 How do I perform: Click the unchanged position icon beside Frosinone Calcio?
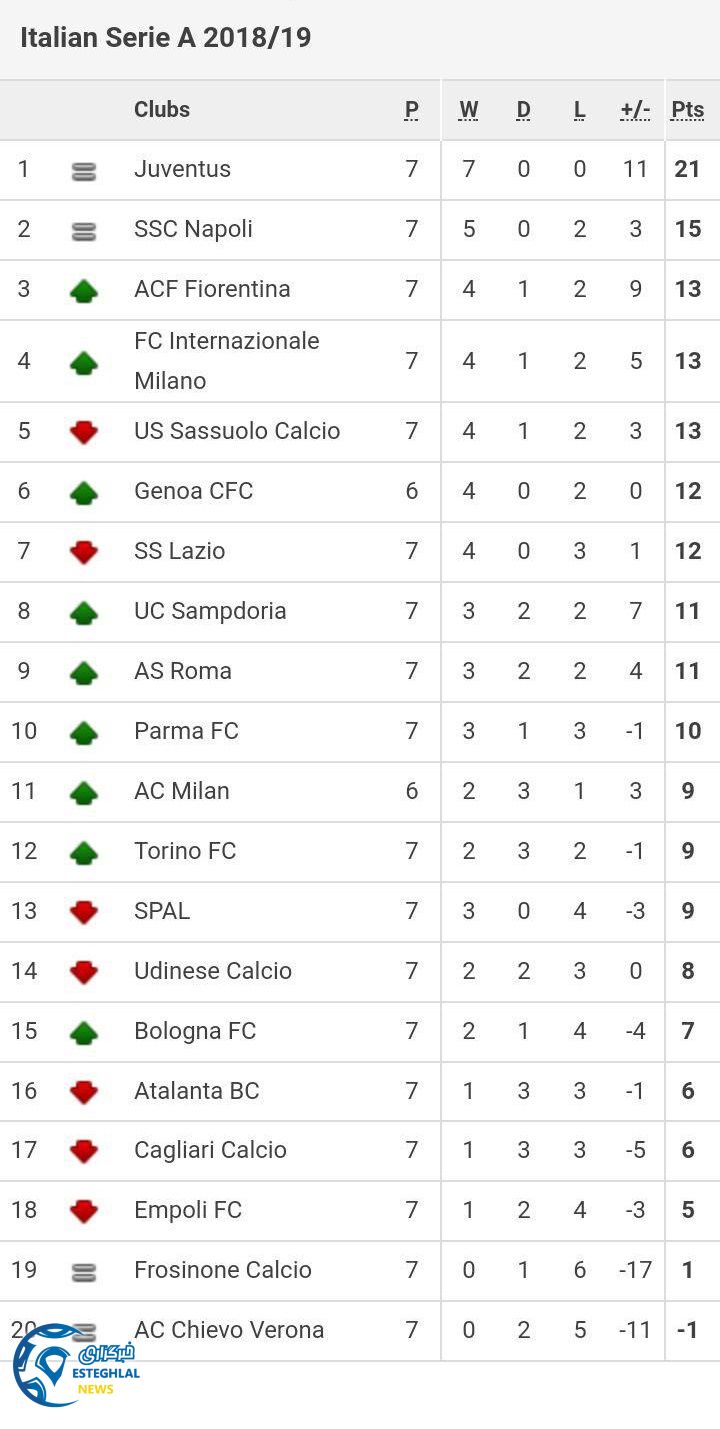pyautogui.click(x=84, y=1272)
